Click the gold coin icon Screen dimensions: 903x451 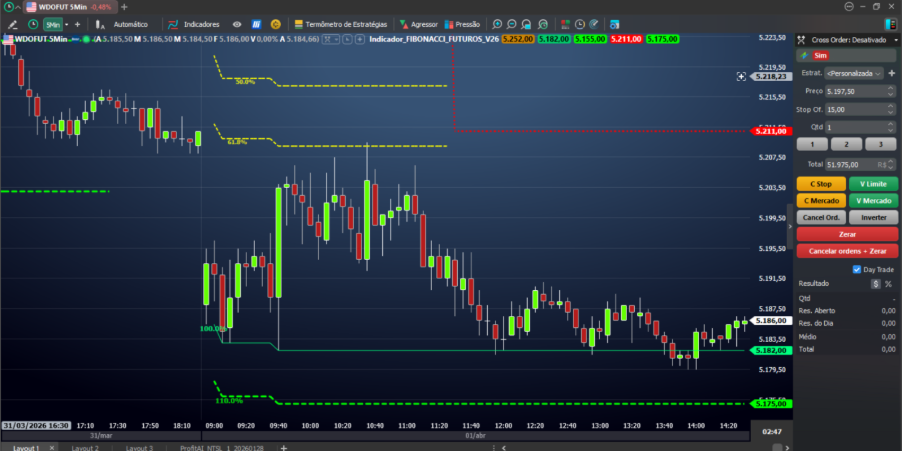click(276, 25)
